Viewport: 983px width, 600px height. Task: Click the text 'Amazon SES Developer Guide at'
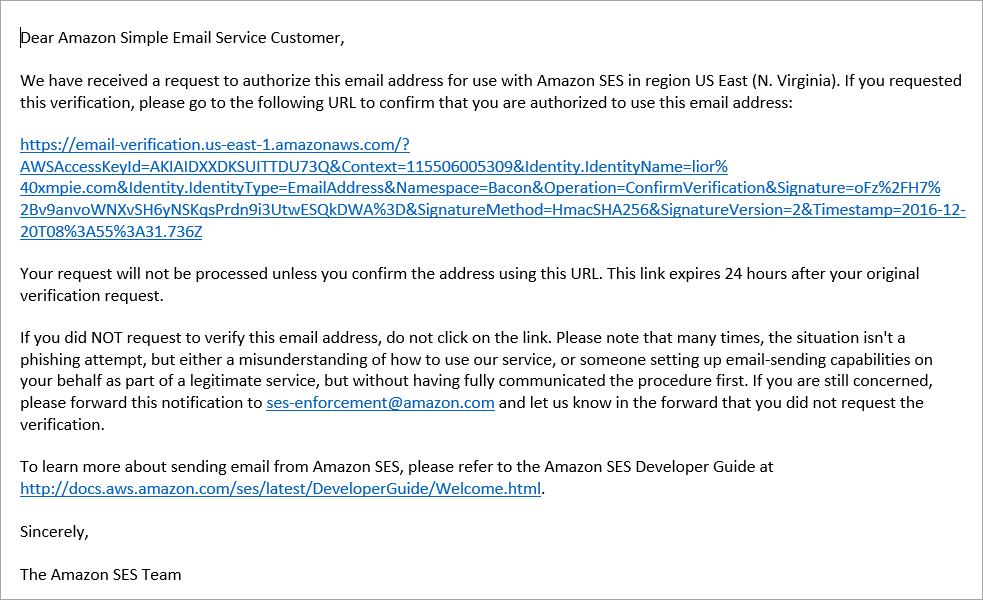click(x=659, y=467)
